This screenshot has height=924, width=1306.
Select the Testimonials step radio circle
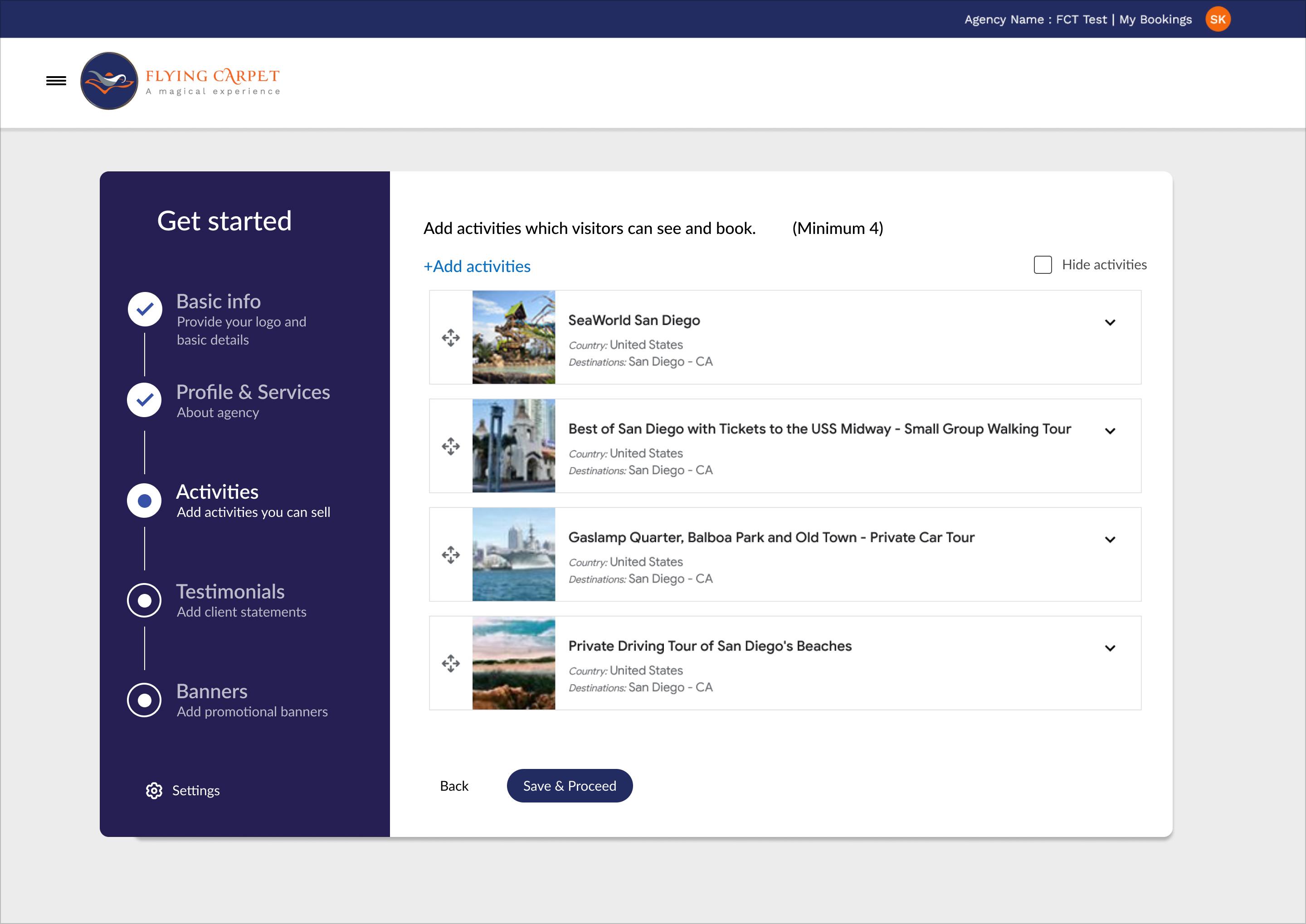pos(145,600)
